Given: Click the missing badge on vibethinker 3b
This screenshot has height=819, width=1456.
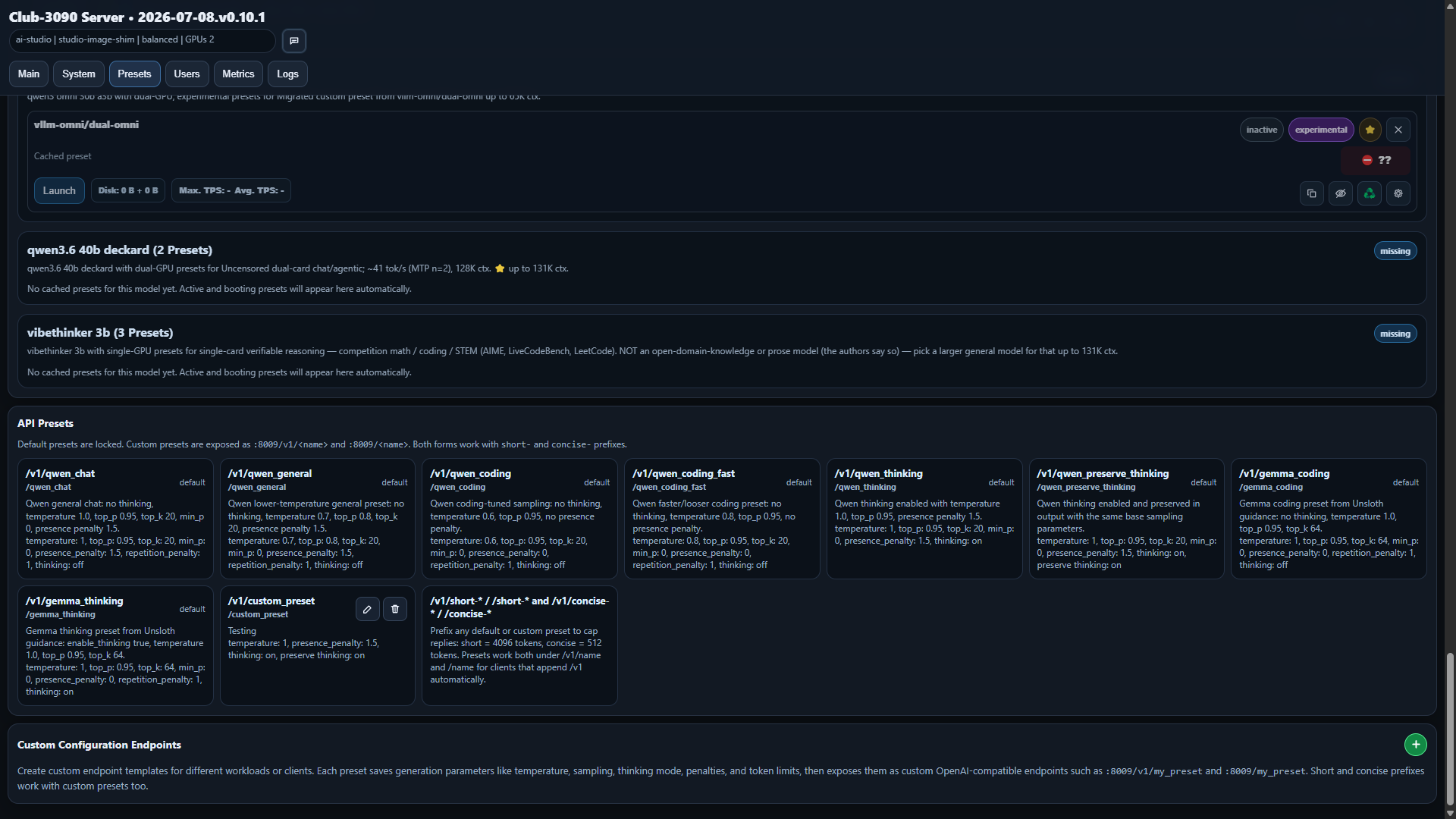Looking at the screenshot, I should tap(1395, 334).
